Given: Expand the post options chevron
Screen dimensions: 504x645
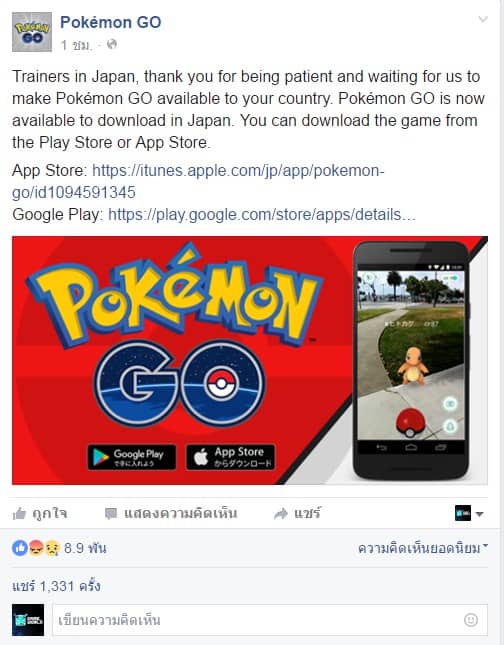Looking at the screenshot, I should click(x=483, y=19).
